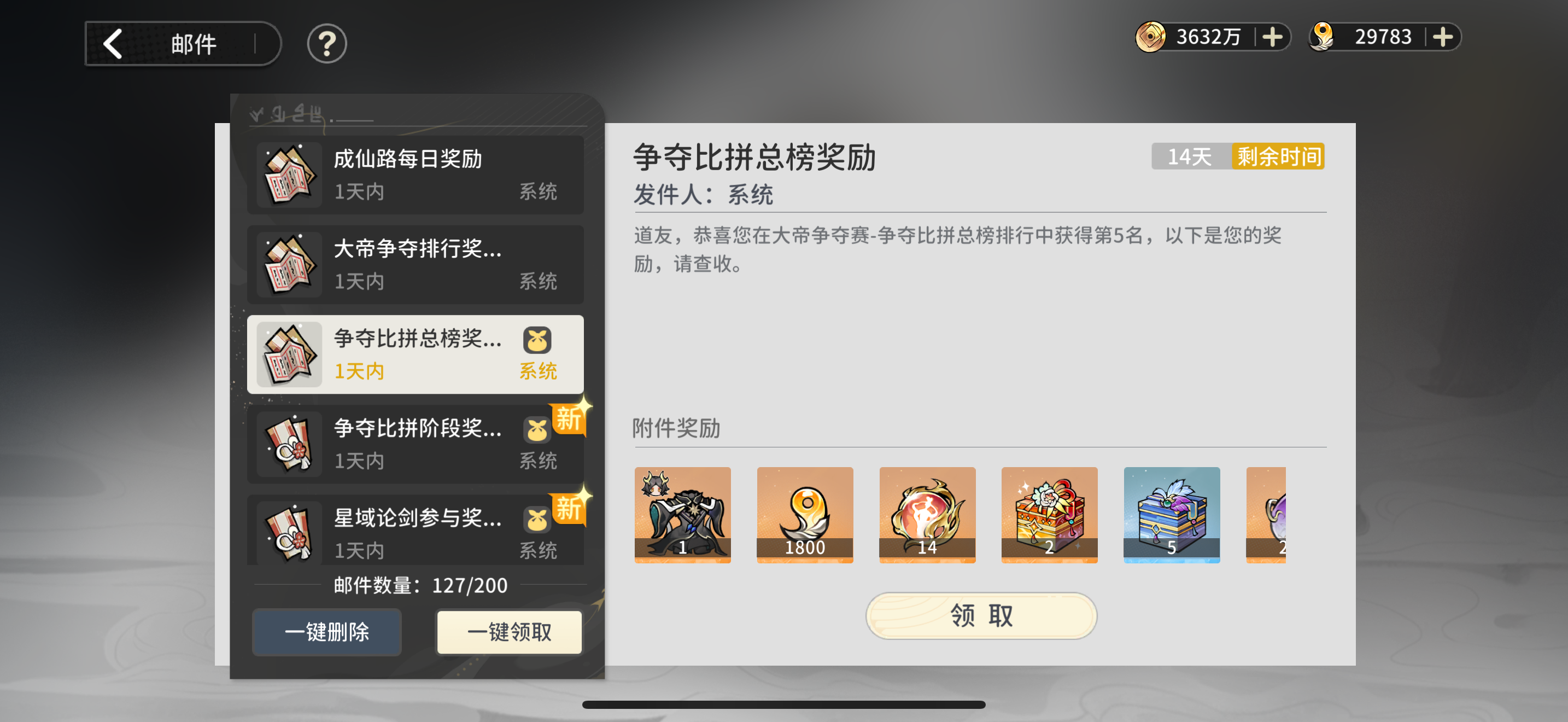
Task: Tap the character costume reward icon
Action: [682, 514]
